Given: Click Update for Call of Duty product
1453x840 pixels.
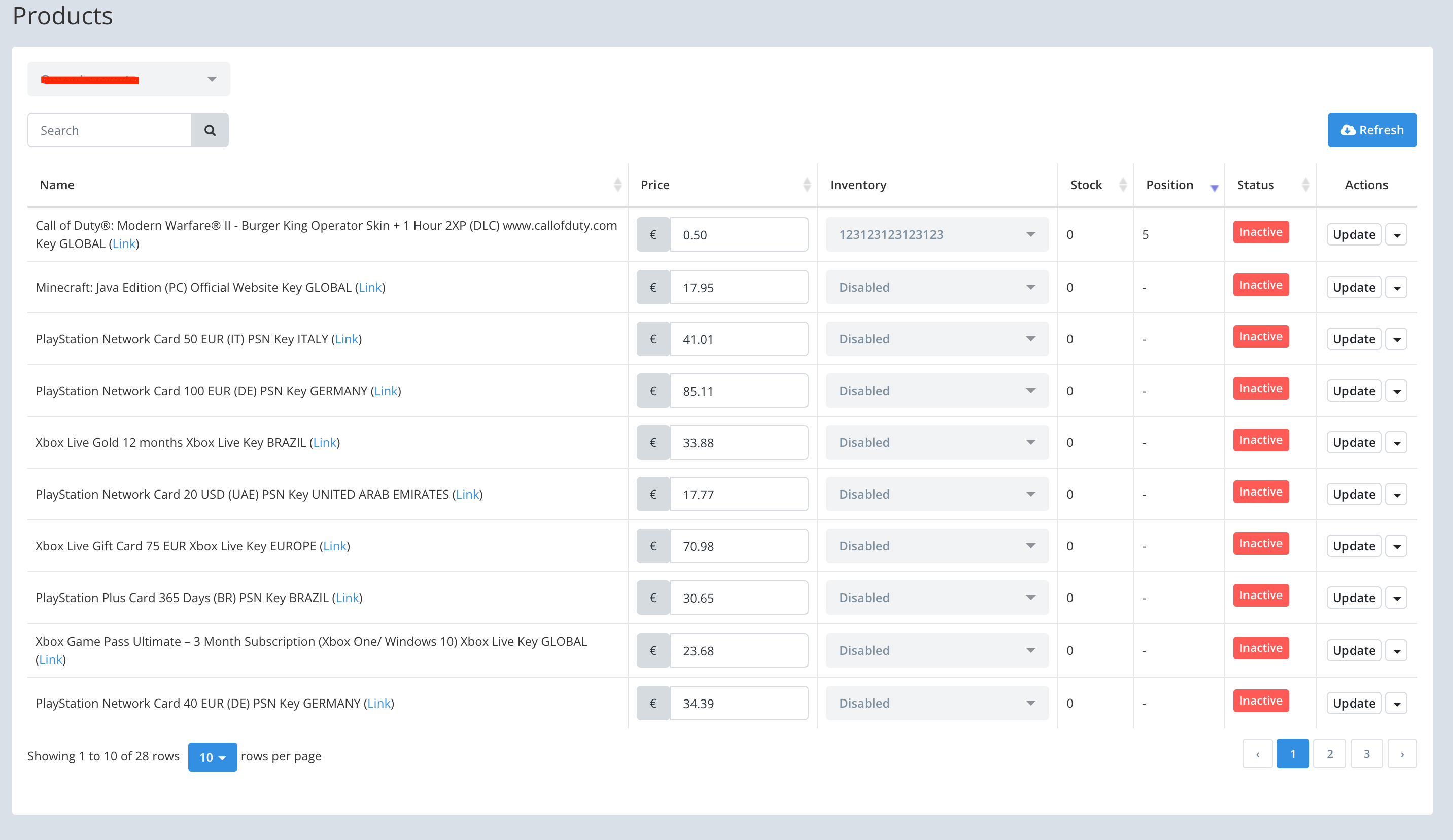Looking at the screenshot, I should coord(1354,235).
